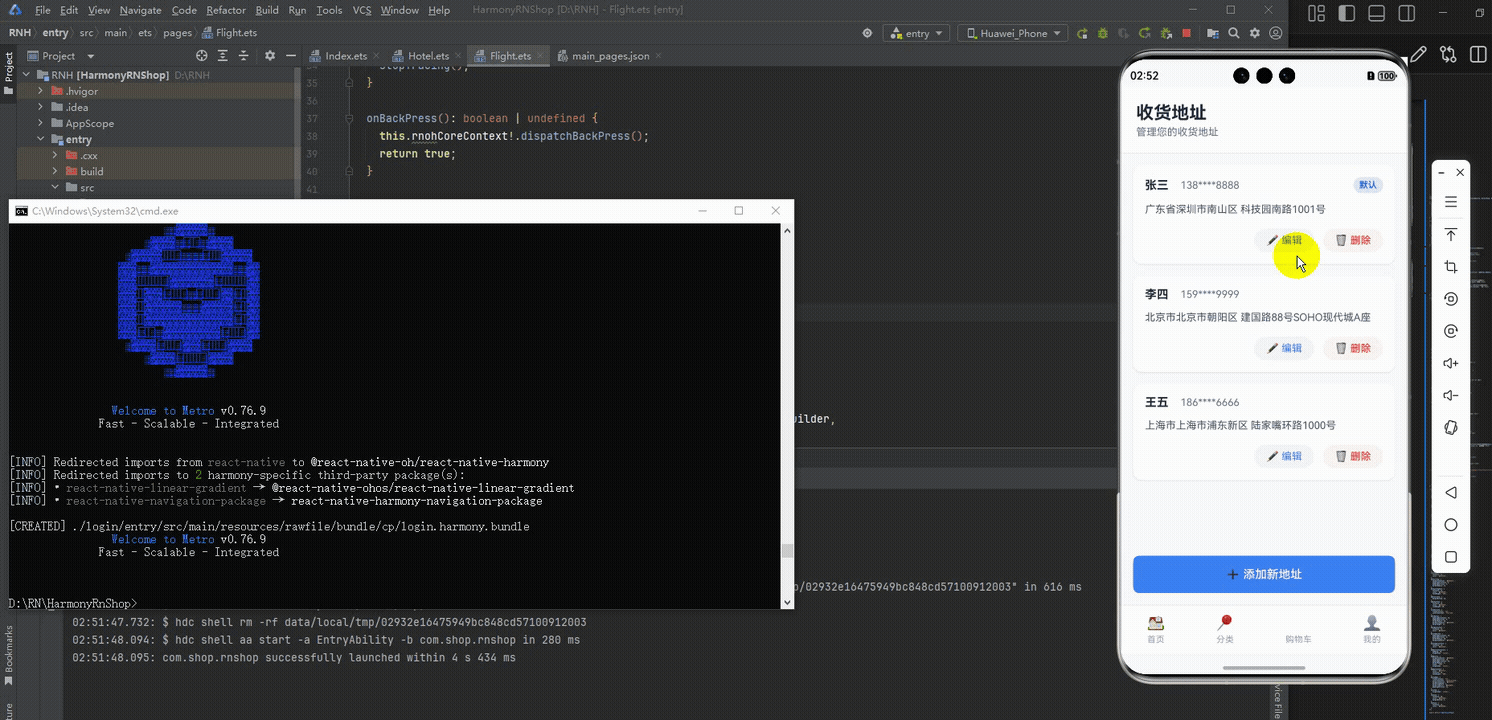Viewport: 1492px width, 720px height.
Task: Click the cmd window vertical scrollbar thumb
Action: (x=787, y=551)
